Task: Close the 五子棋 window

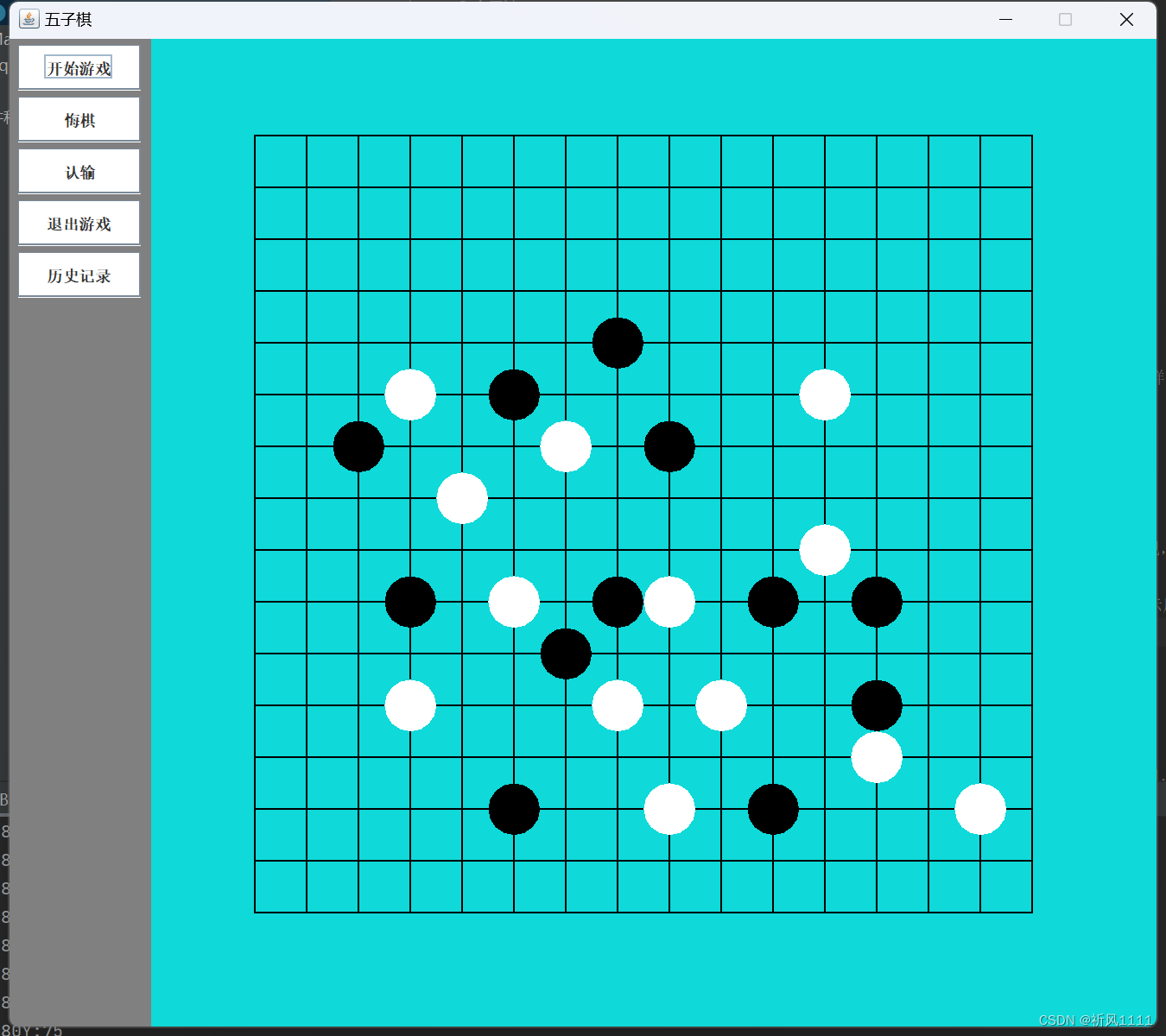Action: (x=1126, y=19)
